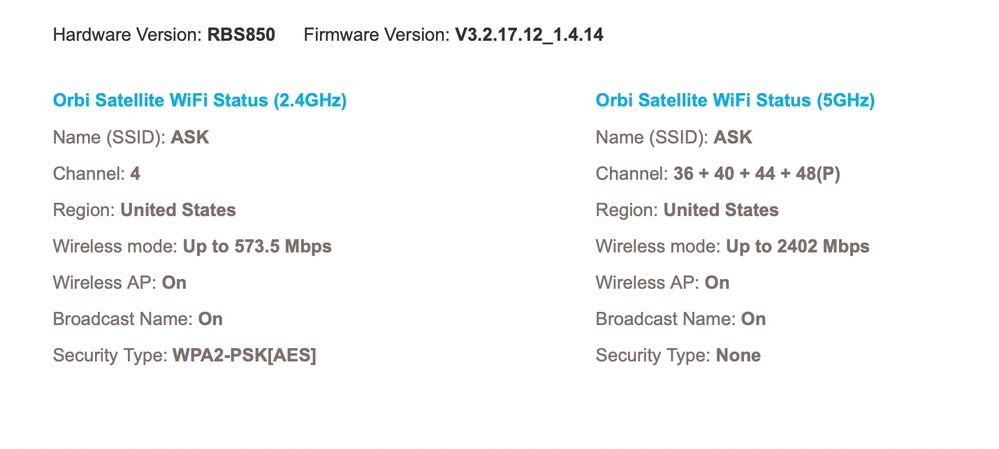
Task: Click the 2.4GHz channel value 4
Action: tap(135, 173)
